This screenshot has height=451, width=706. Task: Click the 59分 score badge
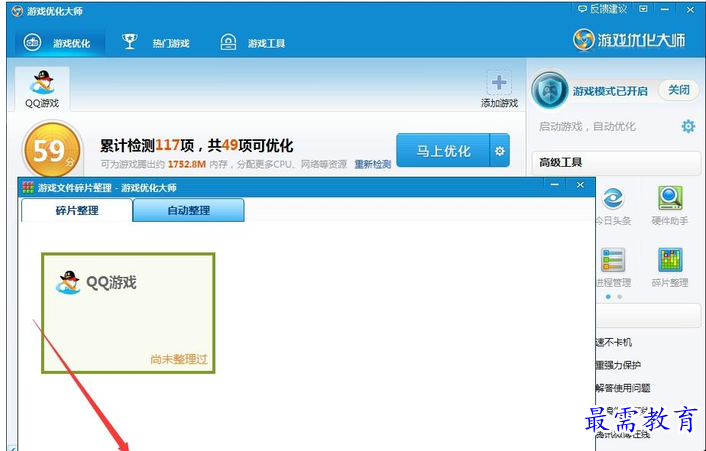[52, 151]
